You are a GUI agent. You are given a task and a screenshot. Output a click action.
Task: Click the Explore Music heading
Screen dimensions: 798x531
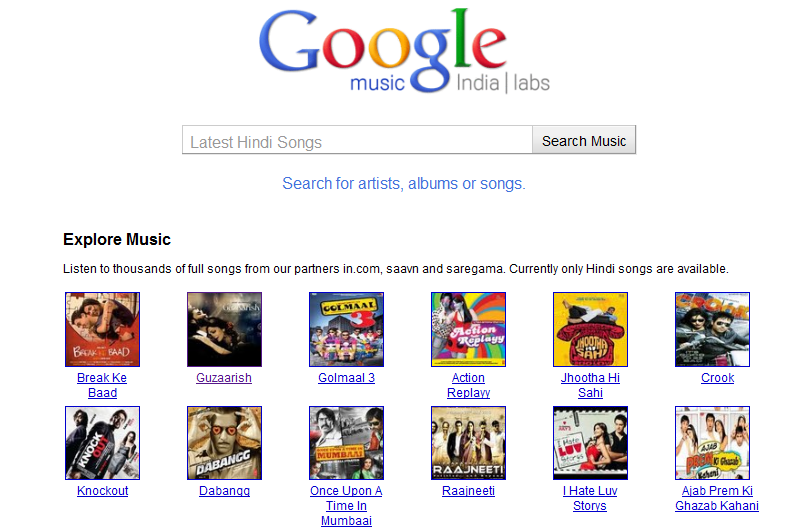[x=117, y=239]
